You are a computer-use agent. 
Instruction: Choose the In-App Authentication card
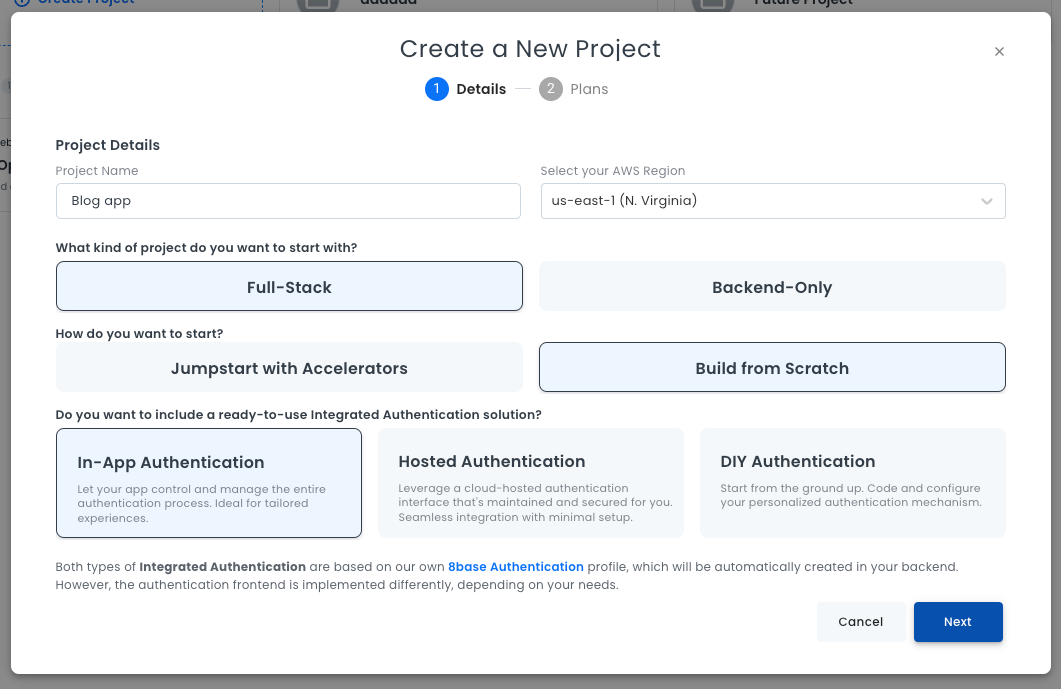[209, 483]
